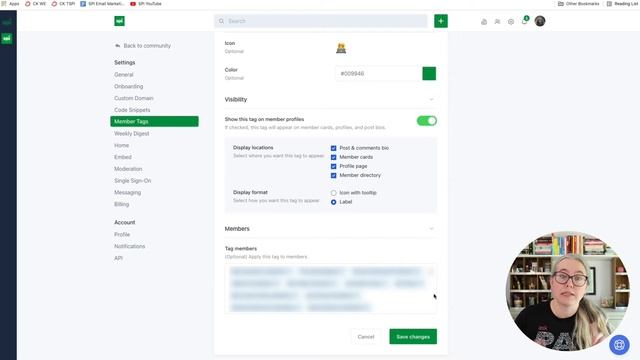
Task: Open Home settings
Action: [x=121, y=145]
